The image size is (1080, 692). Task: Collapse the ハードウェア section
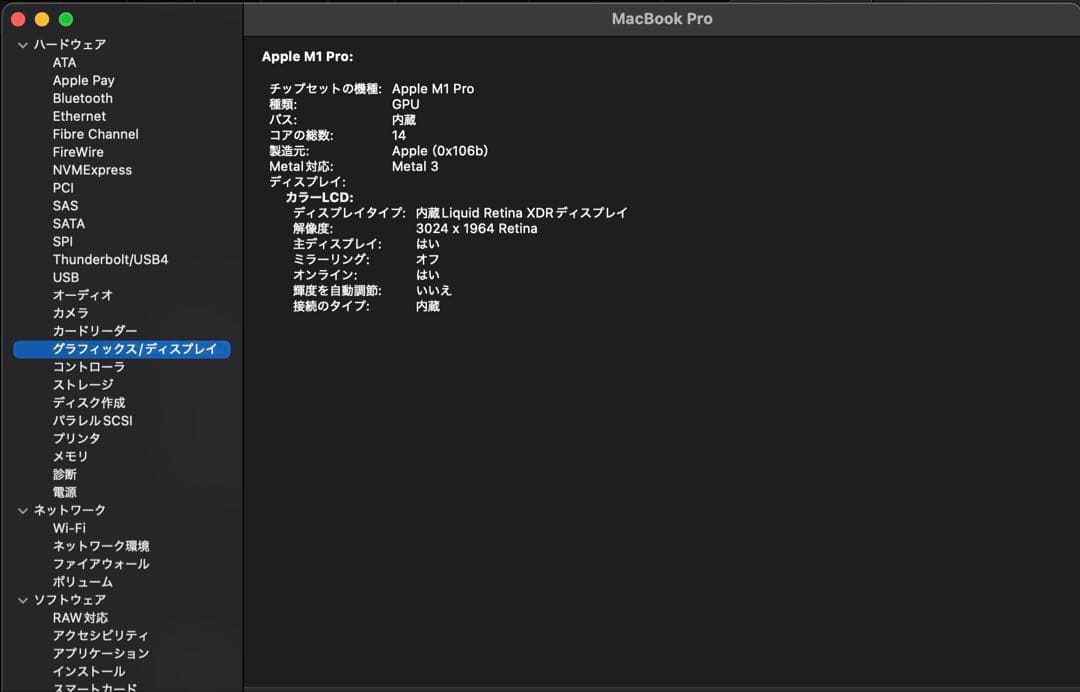click(22, 44)
